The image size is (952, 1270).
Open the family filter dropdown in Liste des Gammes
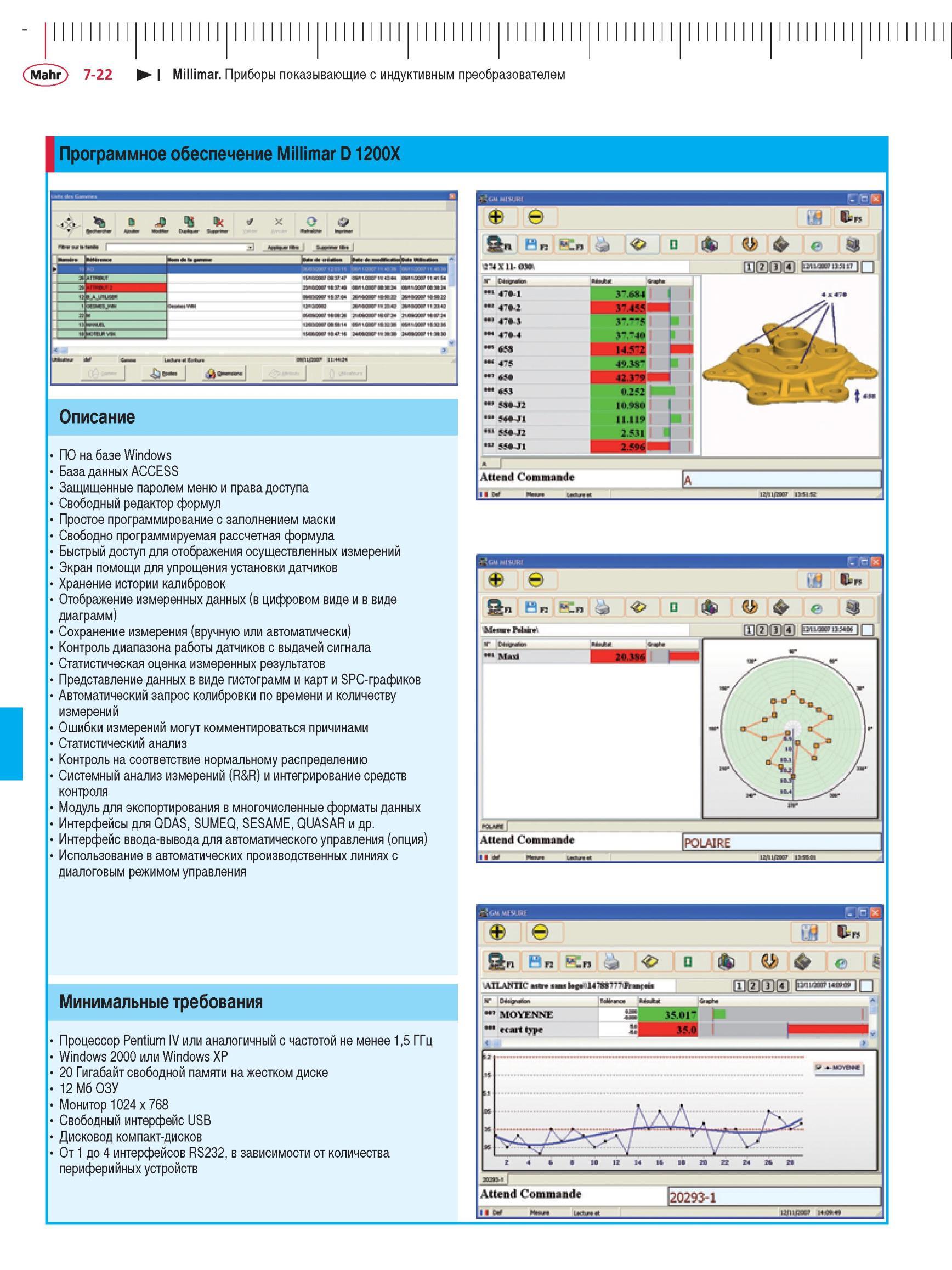(x=250, y=247)
